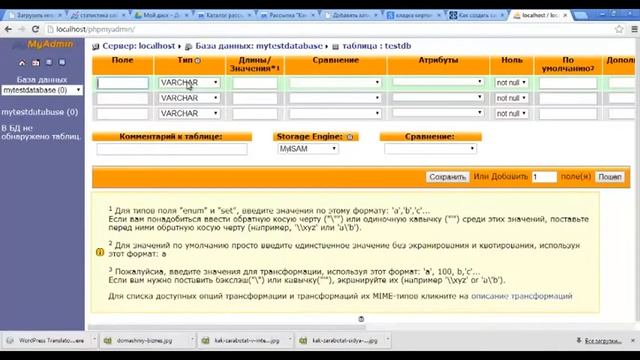Switch to Как создать browser tab

(x=478, y=15)
